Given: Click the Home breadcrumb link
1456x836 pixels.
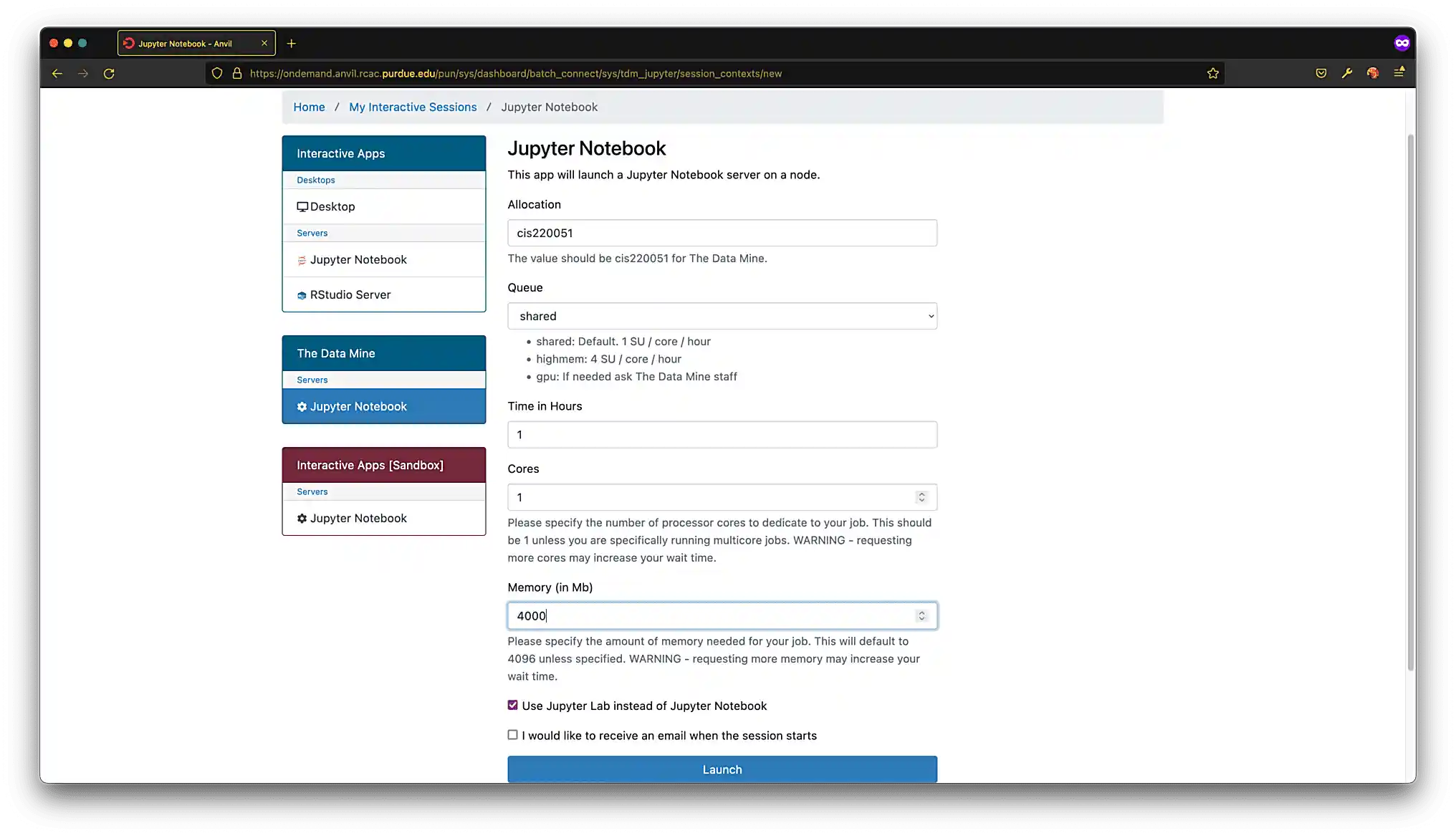Looking at the screenshot, I should tap(309, 107).
